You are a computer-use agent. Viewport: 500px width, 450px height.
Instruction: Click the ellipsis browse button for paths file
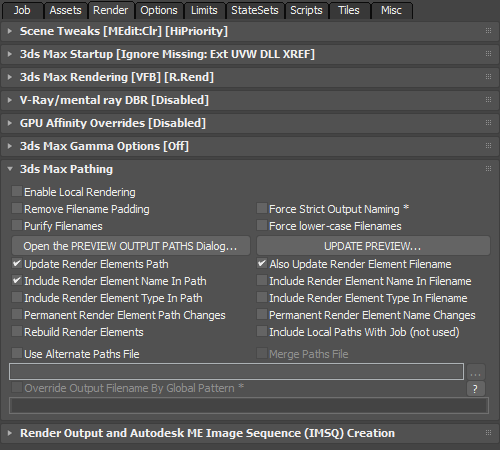pos(475,372)
